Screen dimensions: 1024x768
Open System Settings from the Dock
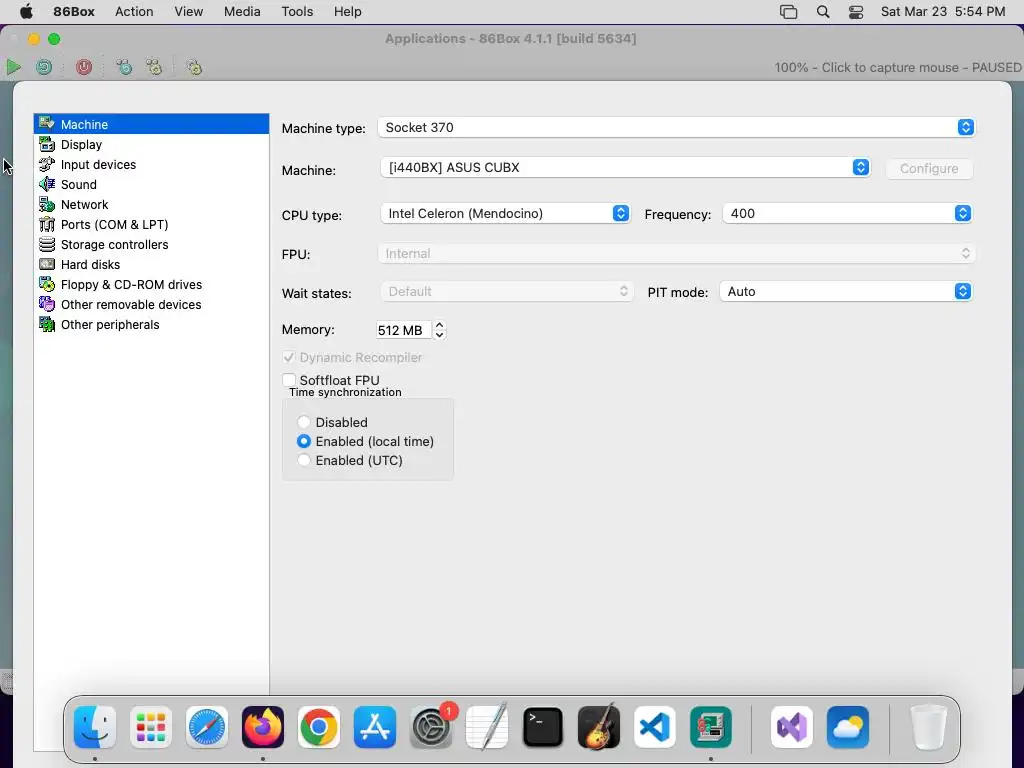[431, 727]
